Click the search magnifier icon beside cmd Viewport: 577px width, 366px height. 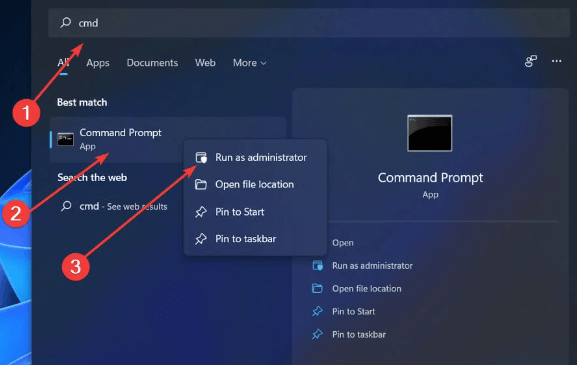[66, 22]
